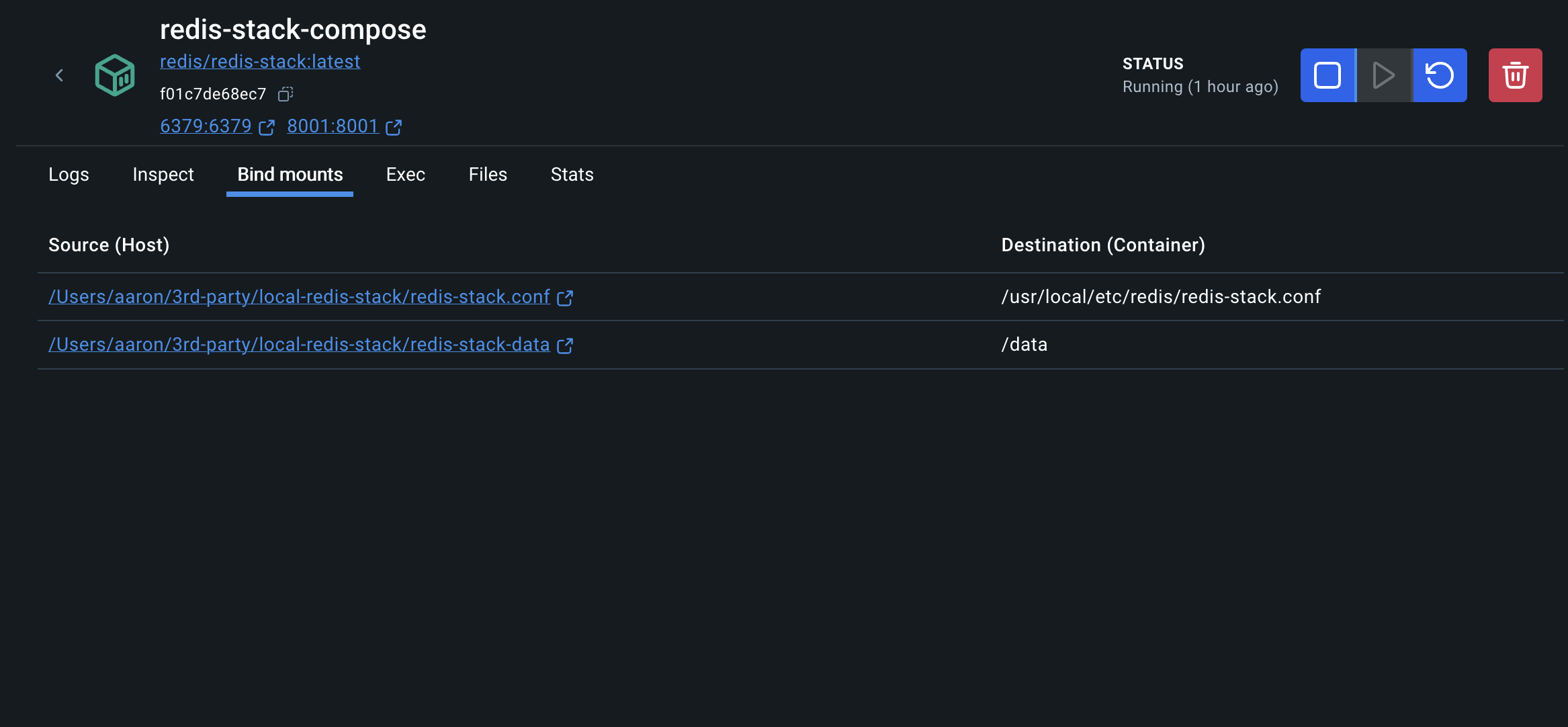
Task: Restart the redis-stack-compose container
Action: click(x=1439, y=75)
